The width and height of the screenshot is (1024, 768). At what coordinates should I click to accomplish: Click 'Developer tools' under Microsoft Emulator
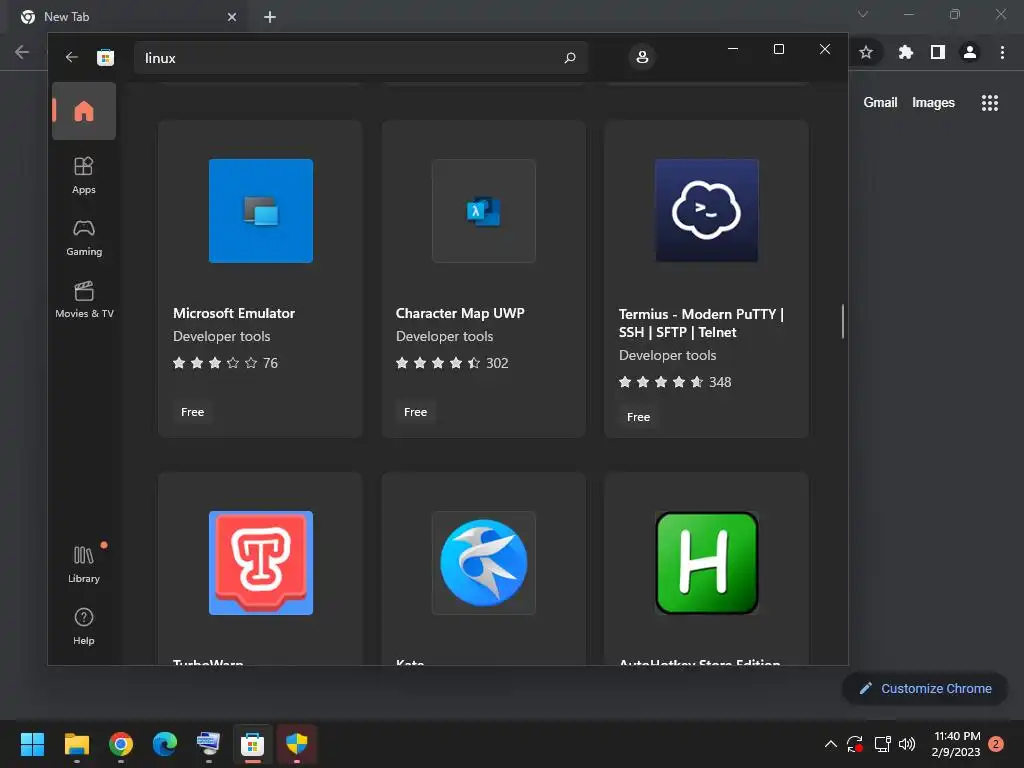(x=221, y=336)
